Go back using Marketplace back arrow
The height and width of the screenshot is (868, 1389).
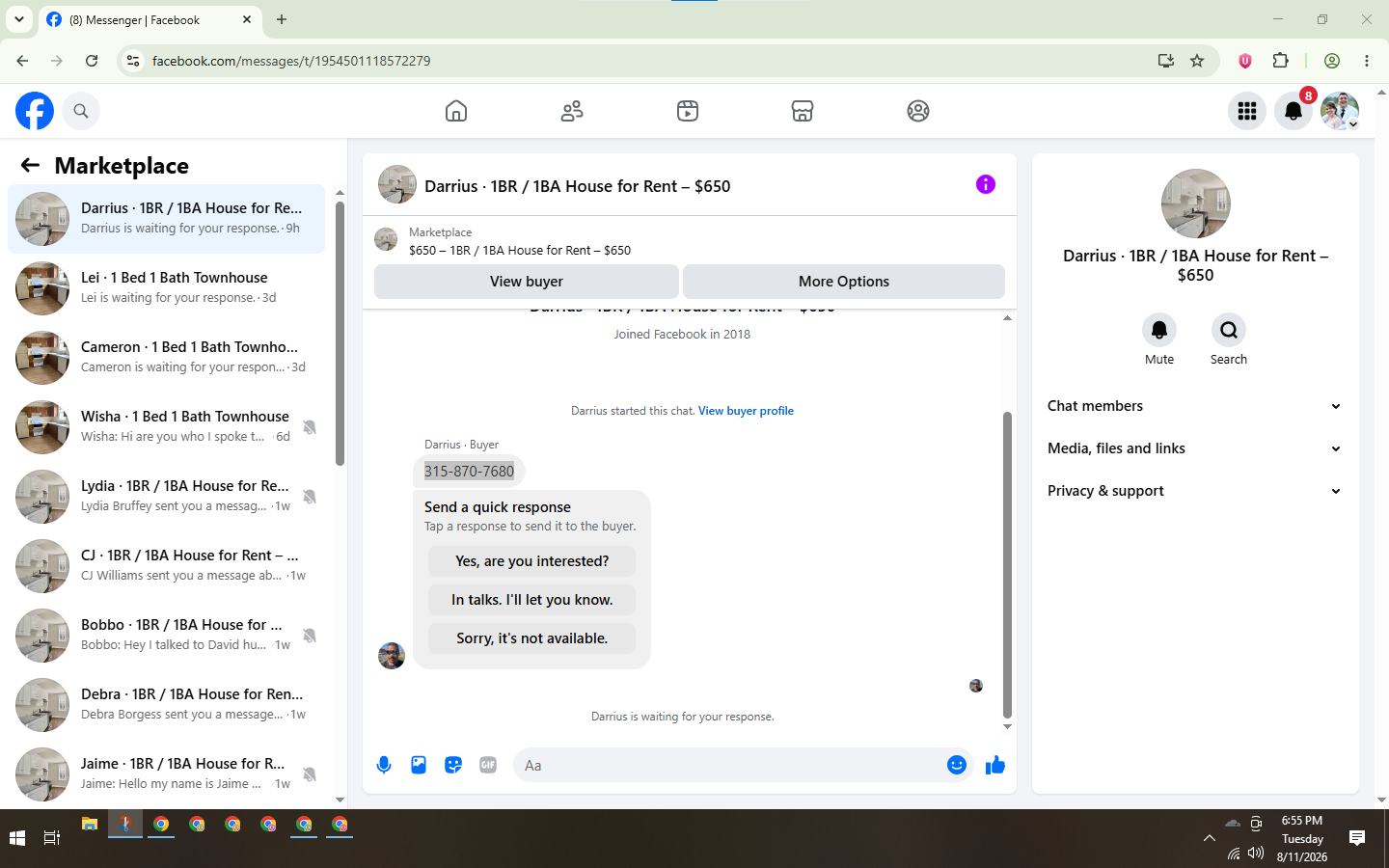[x=30, y=165]
